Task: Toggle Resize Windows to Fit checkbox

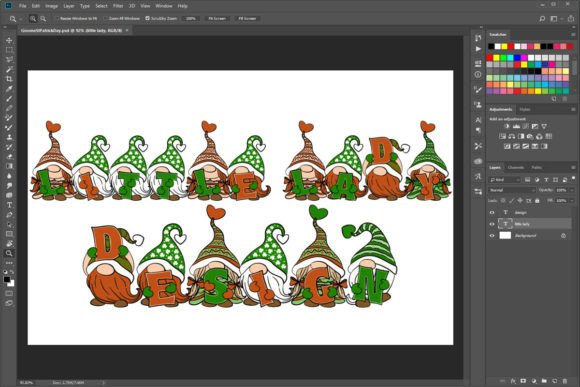Action: pos(57,18)
